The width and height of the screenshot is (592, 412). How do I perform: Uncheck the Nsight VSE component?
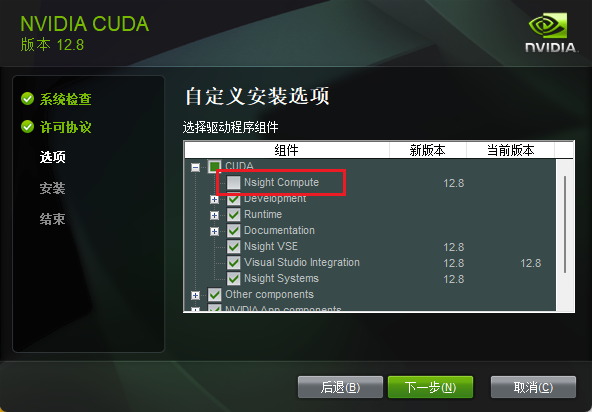coord(233,247)
